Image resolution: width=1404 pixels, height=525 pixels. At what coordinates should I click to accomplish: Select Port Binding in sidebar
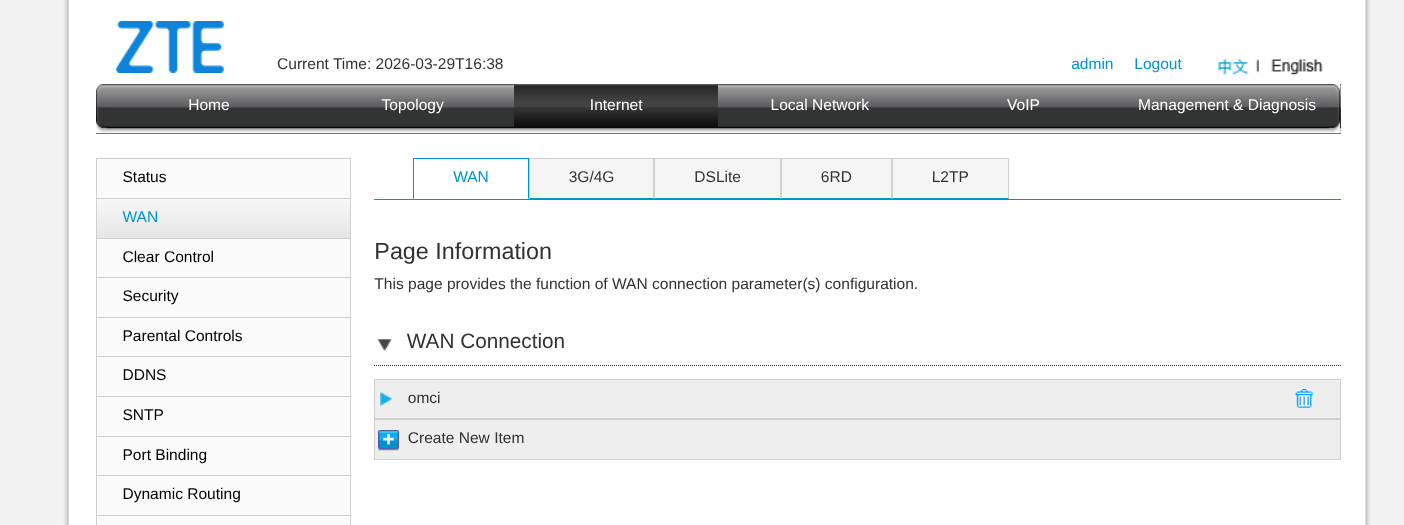coord(164,455)
